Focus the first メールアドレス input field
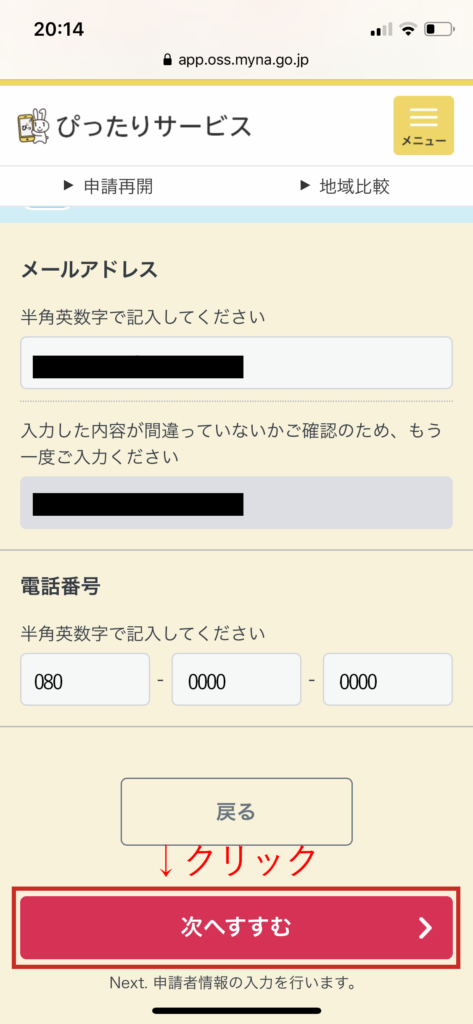Viewport: 473px width, 1024px height. 236,363
